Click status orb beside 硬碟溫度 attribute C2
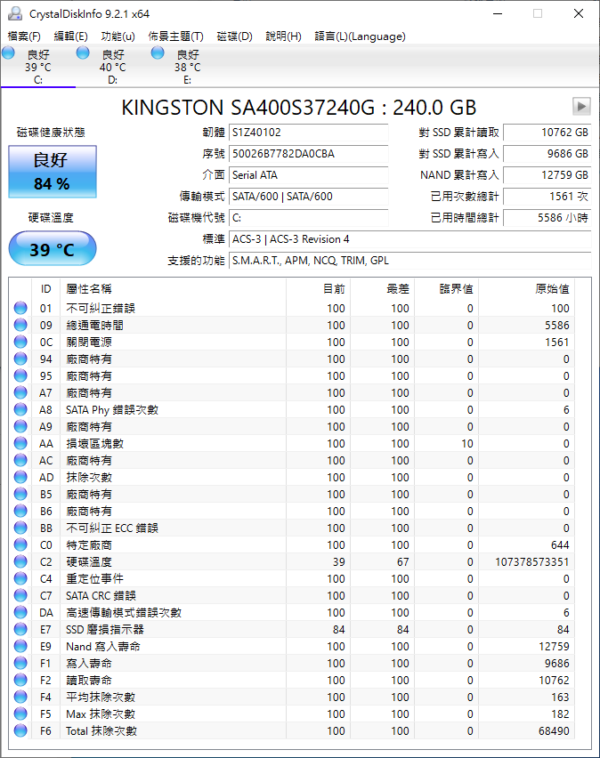600x758 pixels. pos(20,562)
